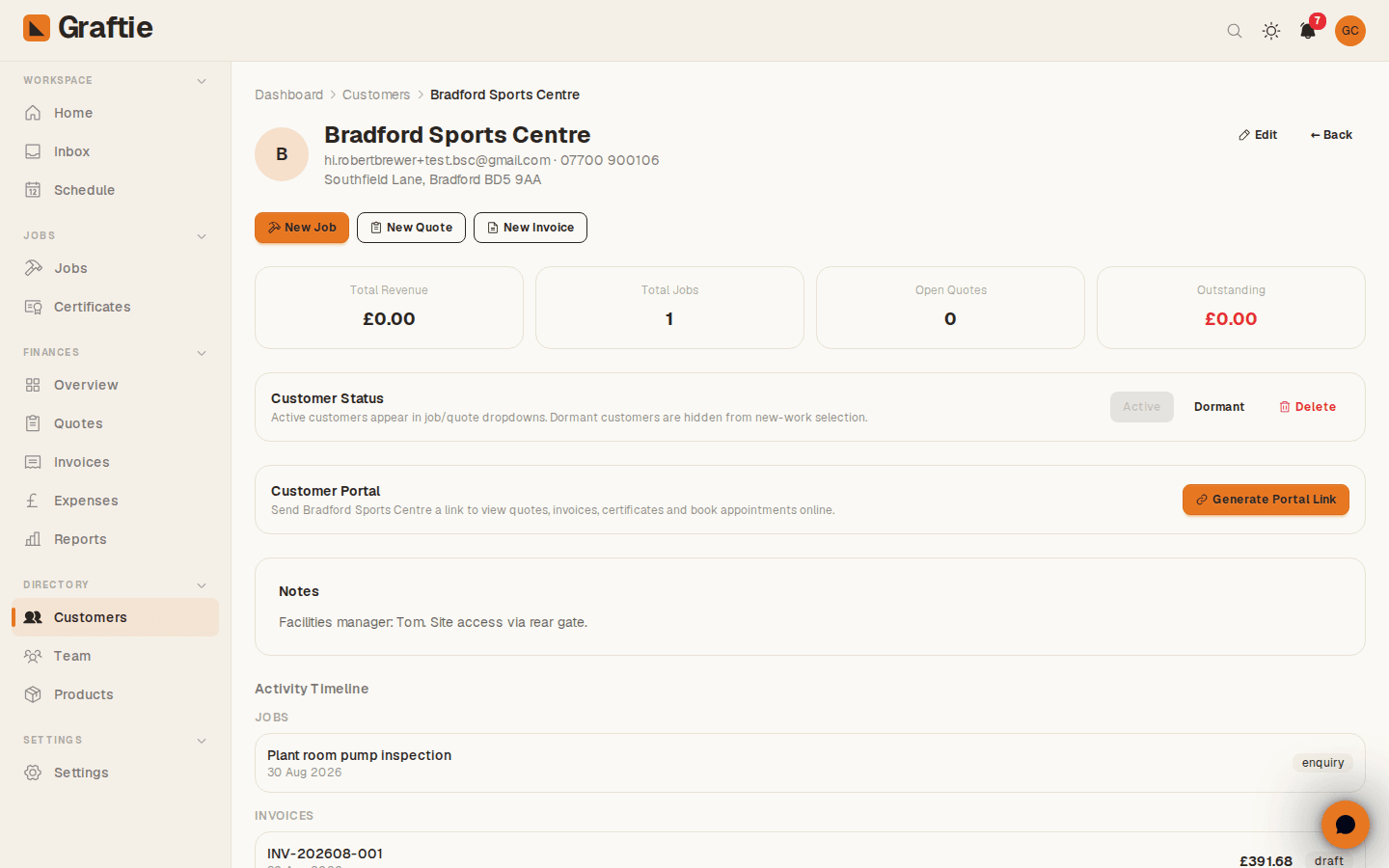The image size is (1389, 868).
Task: Click the customer email address
Action: click(437, 160)
